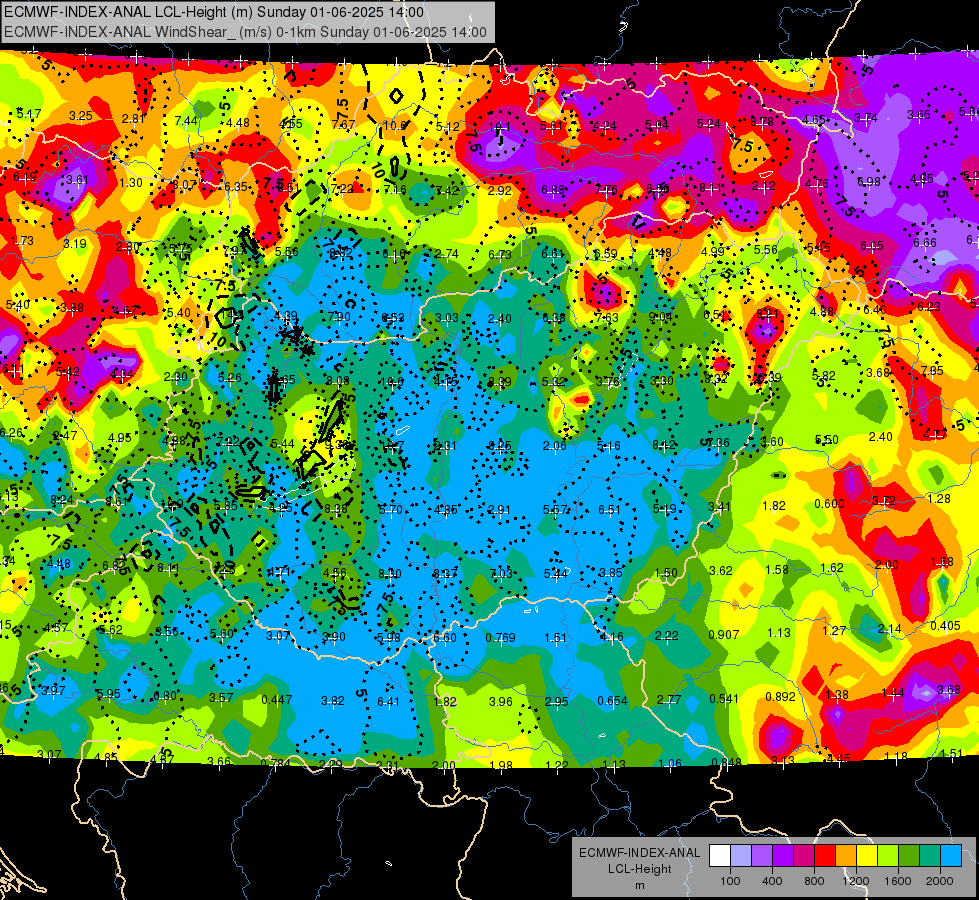The width and height of the screenshot is (979, 900).
Task: Click the map value 1.73
Action: [x=22, y=240]
